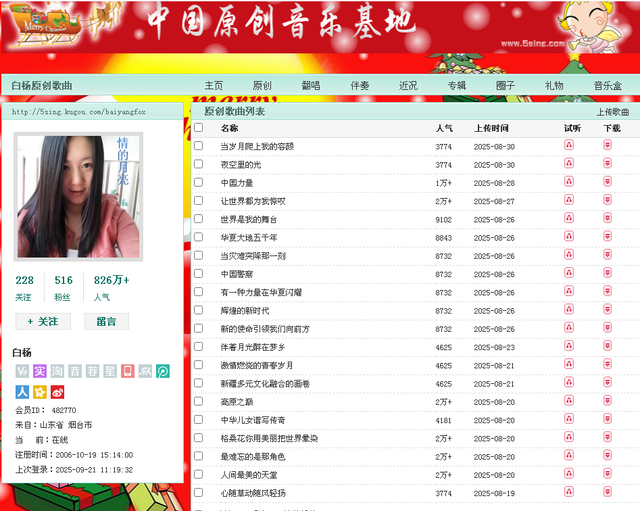The width and height of the screenshot is (640, 511).
Task: Open the song 新疆多元文化融合的画卷
Action: (265, 383)
